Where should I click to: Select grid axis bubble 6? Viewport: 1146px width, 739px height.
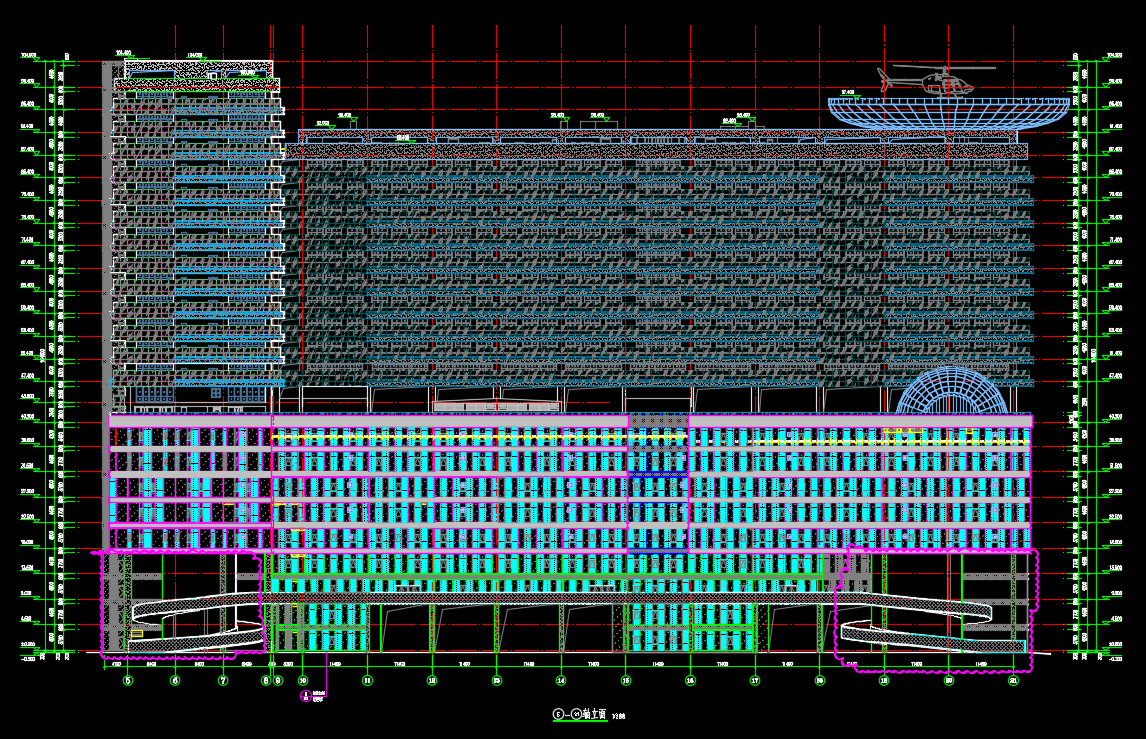175,681
